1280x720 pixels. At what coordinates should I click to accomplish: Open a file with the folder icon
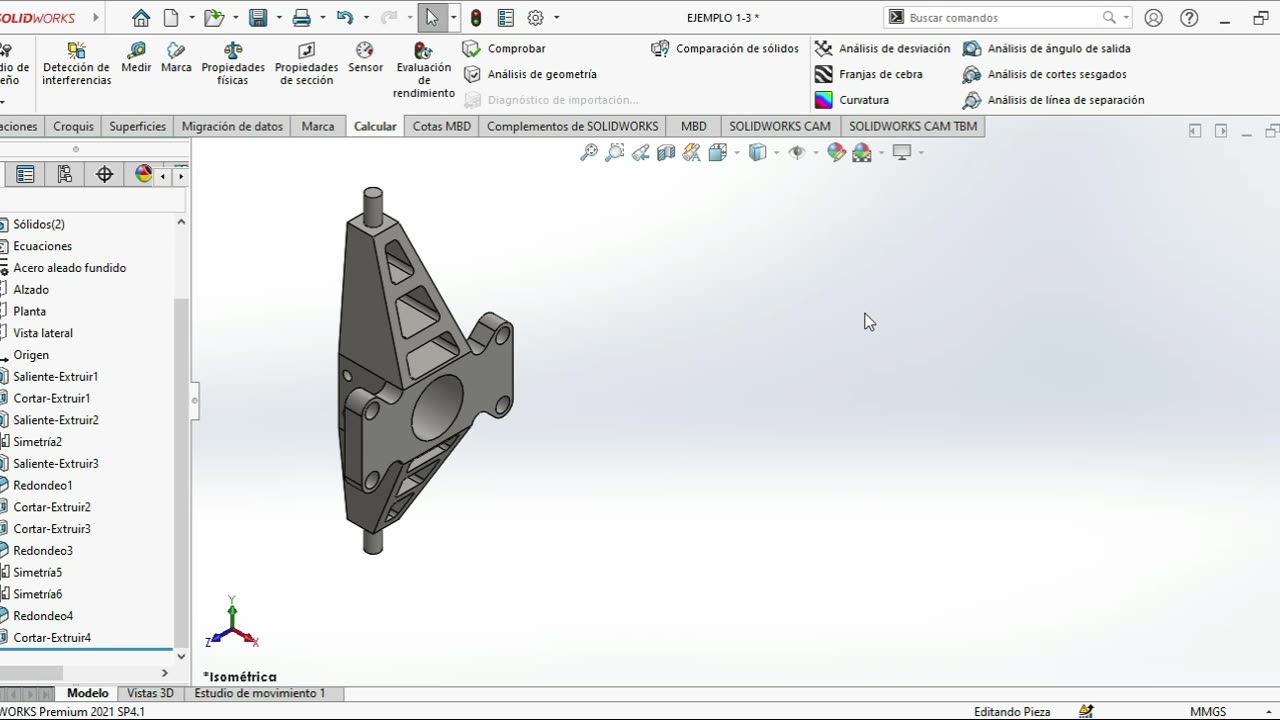pos(213,18)
